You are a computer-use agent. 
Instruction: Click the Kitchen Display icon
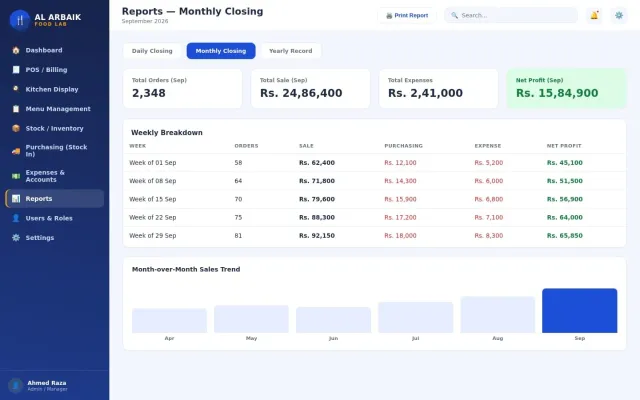[x=16, y=89]
